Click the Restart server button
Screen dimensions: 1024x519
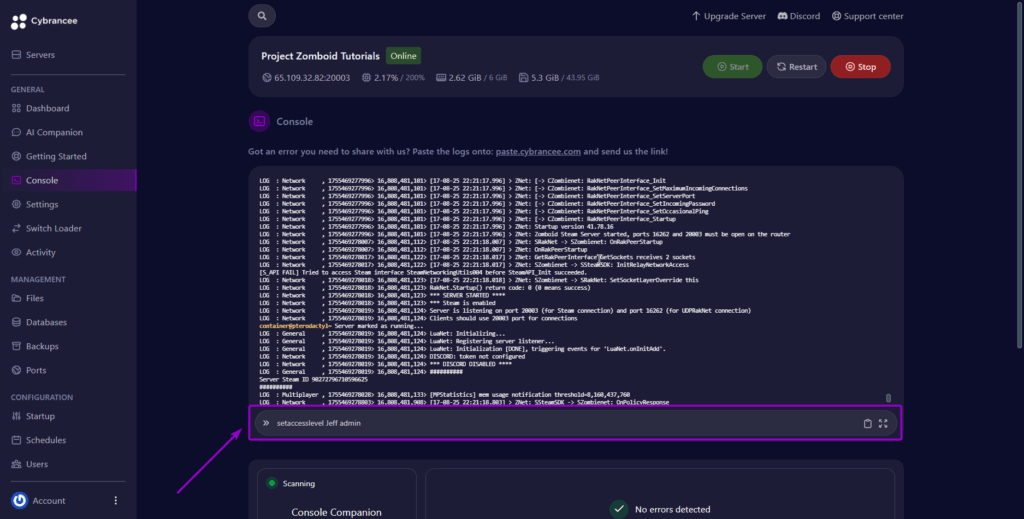click(x=796, y=67)
